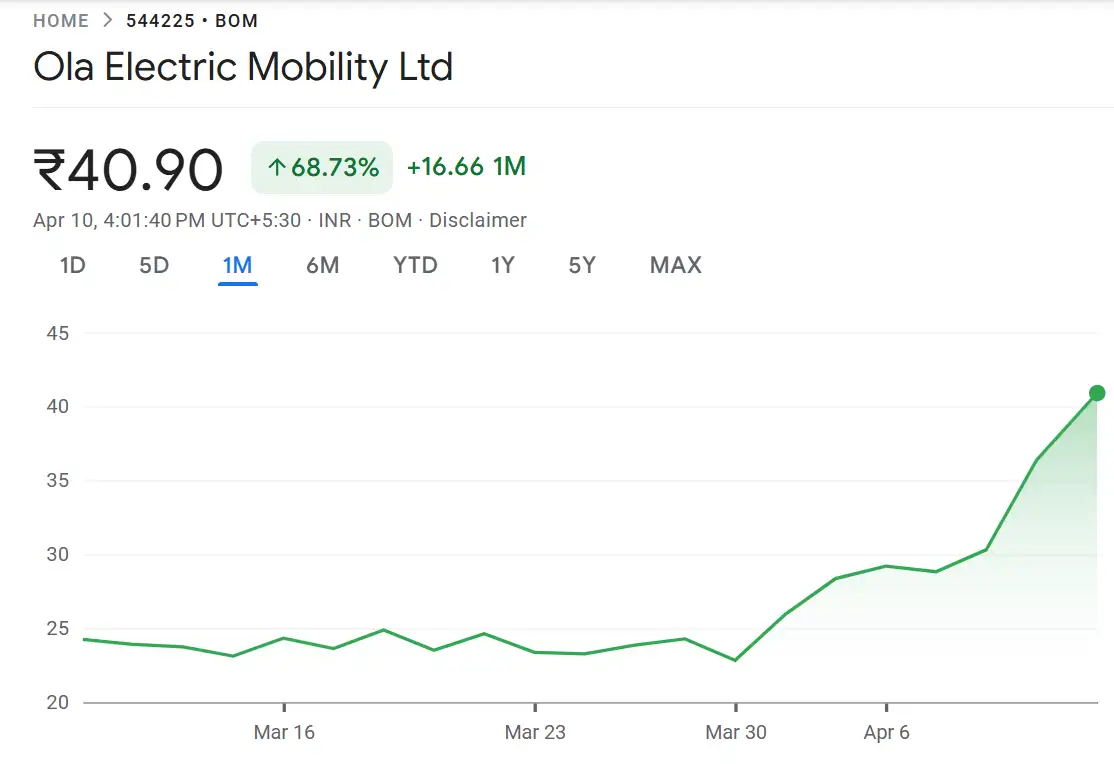The height and width of the screenshot is (764, 1114).
Task: Select the 1Y time range
Action: tap(502, 265)
